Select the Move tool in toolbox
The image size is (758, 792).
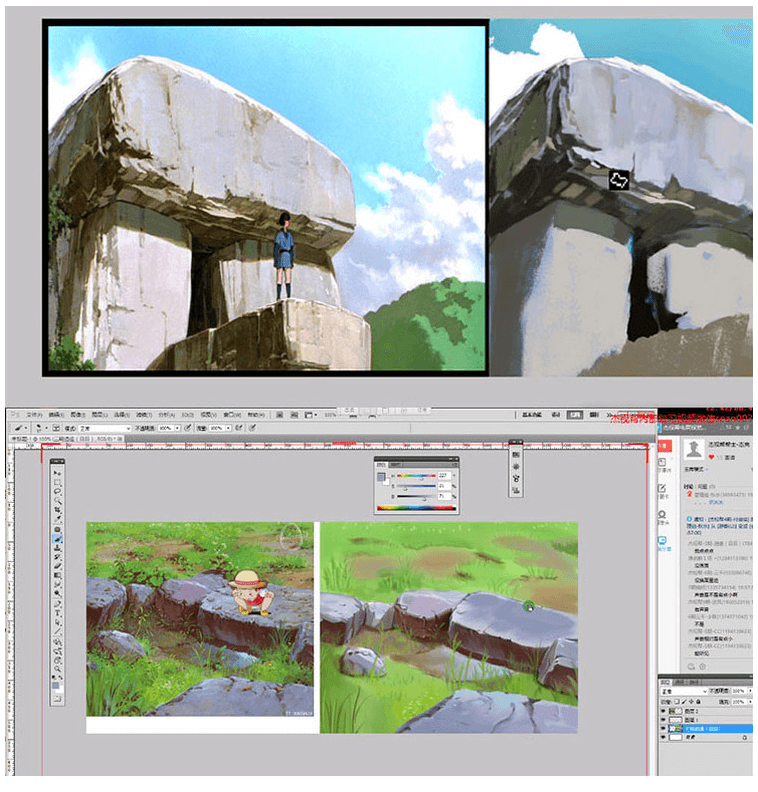tap(58, 473)
